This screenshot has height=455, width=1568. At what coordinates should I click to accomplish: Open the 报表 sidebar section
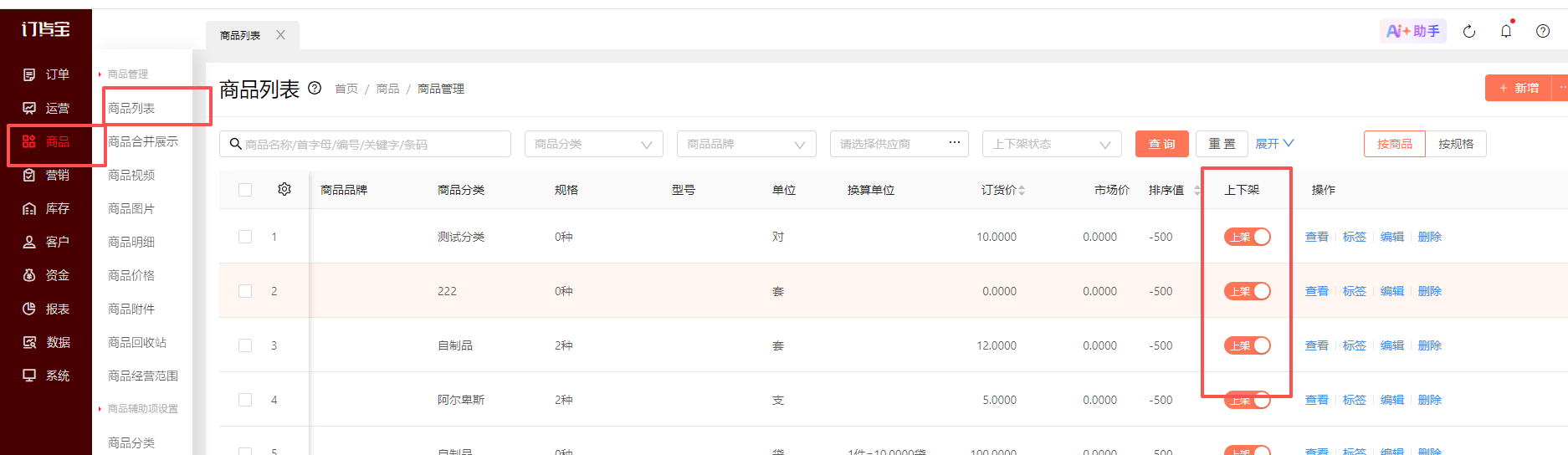46,309
